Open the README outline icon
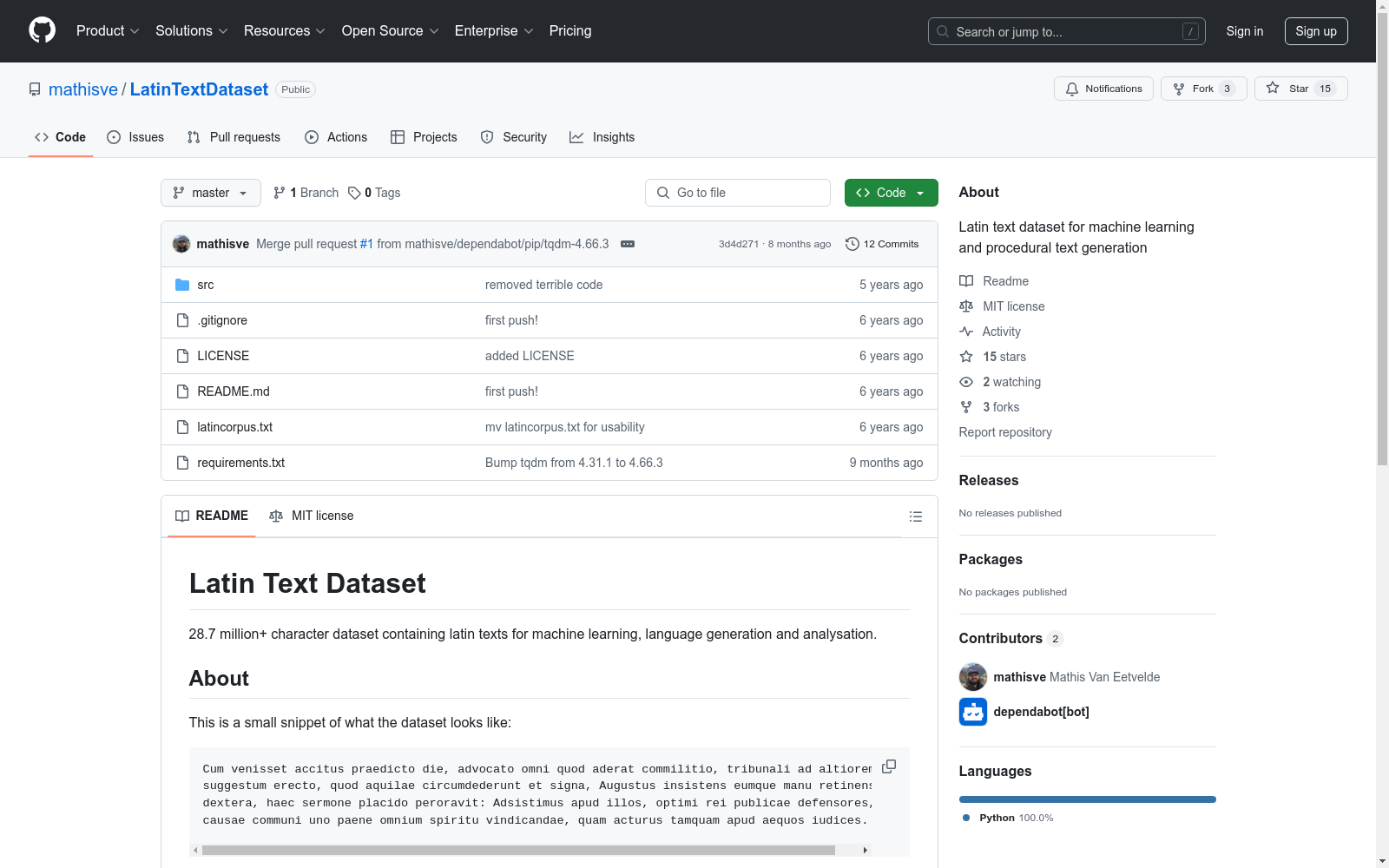The width and height of the screenshot is (1389, 868). [915, 516]
